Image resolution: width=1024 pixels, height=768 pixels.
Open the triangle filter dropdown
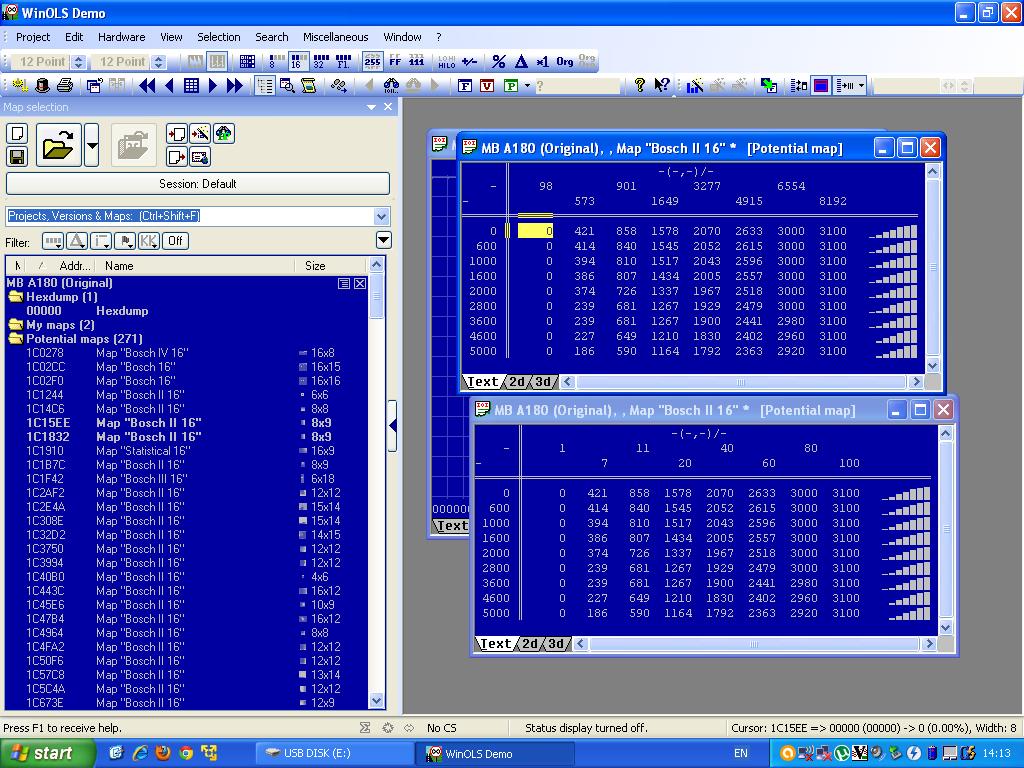pyautogui.click(x=77, y=242)
